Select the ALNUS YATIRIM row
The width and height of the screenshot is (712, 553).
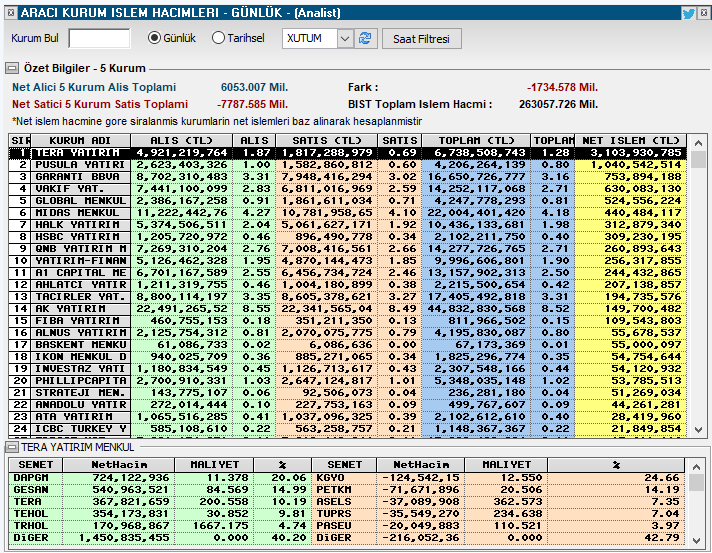(x=347, y=333)
